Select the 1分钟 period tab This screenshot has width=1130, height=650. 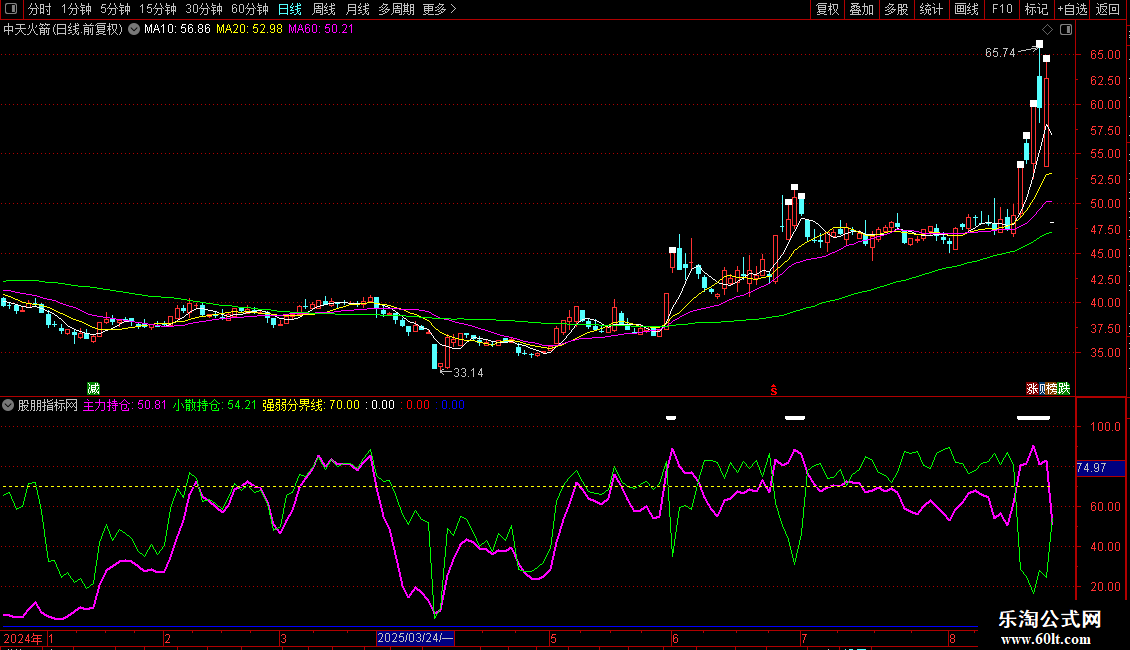click(76, 9)
